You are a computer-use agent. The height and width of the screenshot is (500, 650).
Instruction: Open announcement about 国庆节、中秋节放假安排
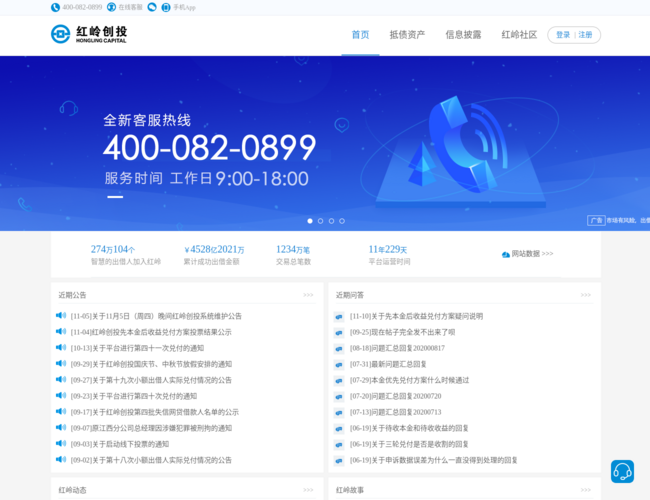pos(151,364)
